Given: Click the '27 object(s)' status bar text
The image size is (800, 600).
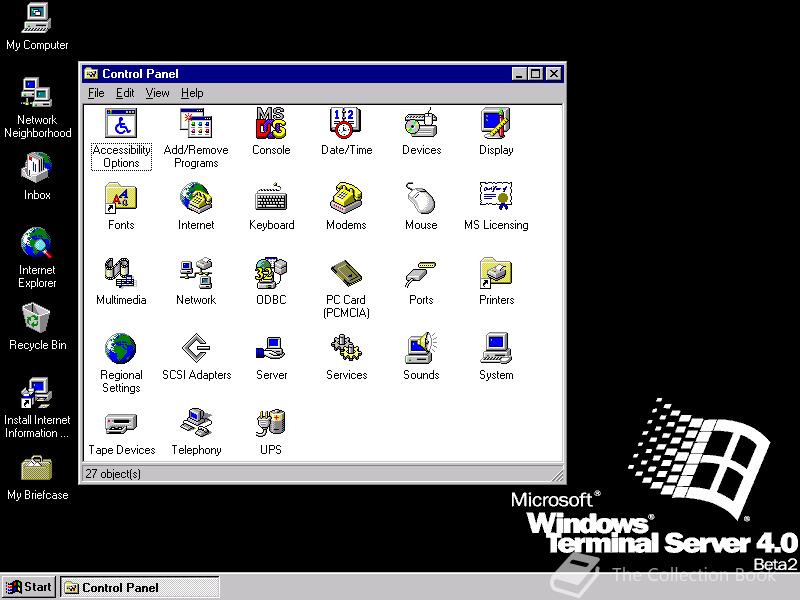Looking at the screenshot, I should 113,474.
